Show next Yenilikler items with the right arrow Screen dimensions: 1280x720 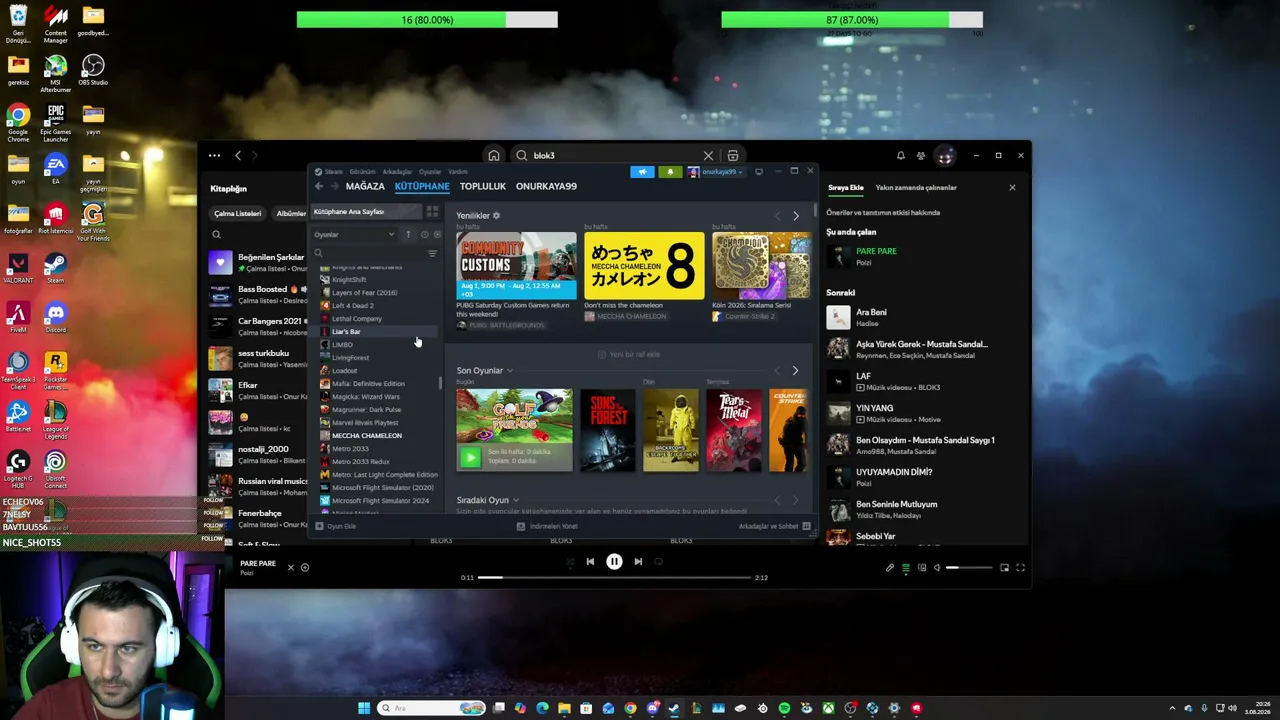tap(796, 216)
